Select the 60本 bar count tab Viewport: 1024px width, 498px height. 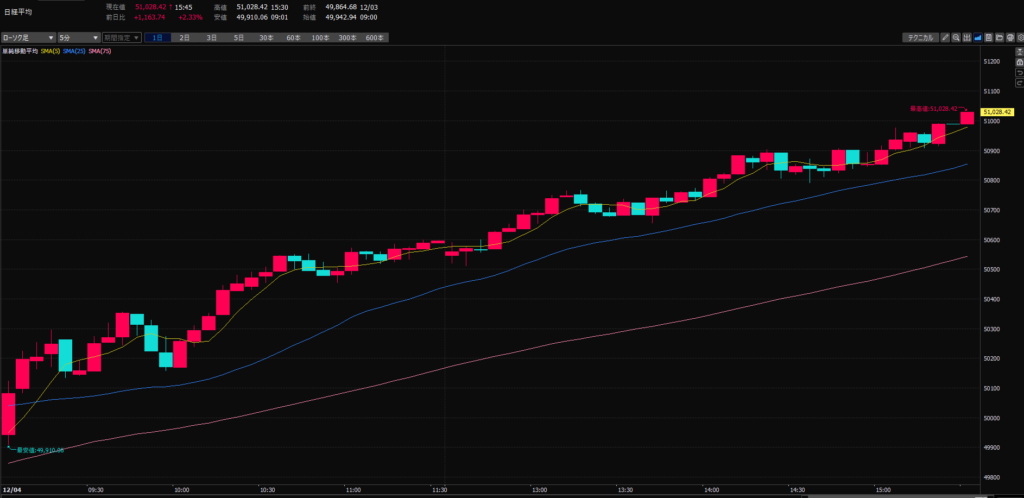292,37
